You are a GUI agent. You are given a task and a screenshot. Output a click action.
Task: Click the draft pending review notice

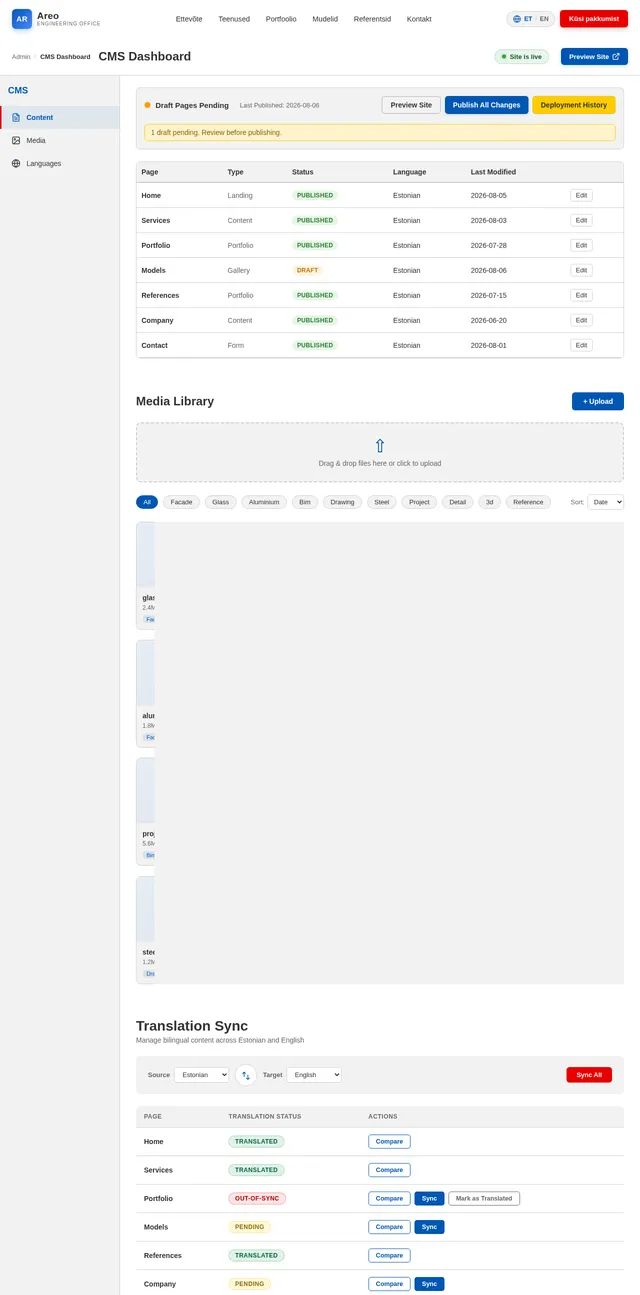tap(380, 132)
